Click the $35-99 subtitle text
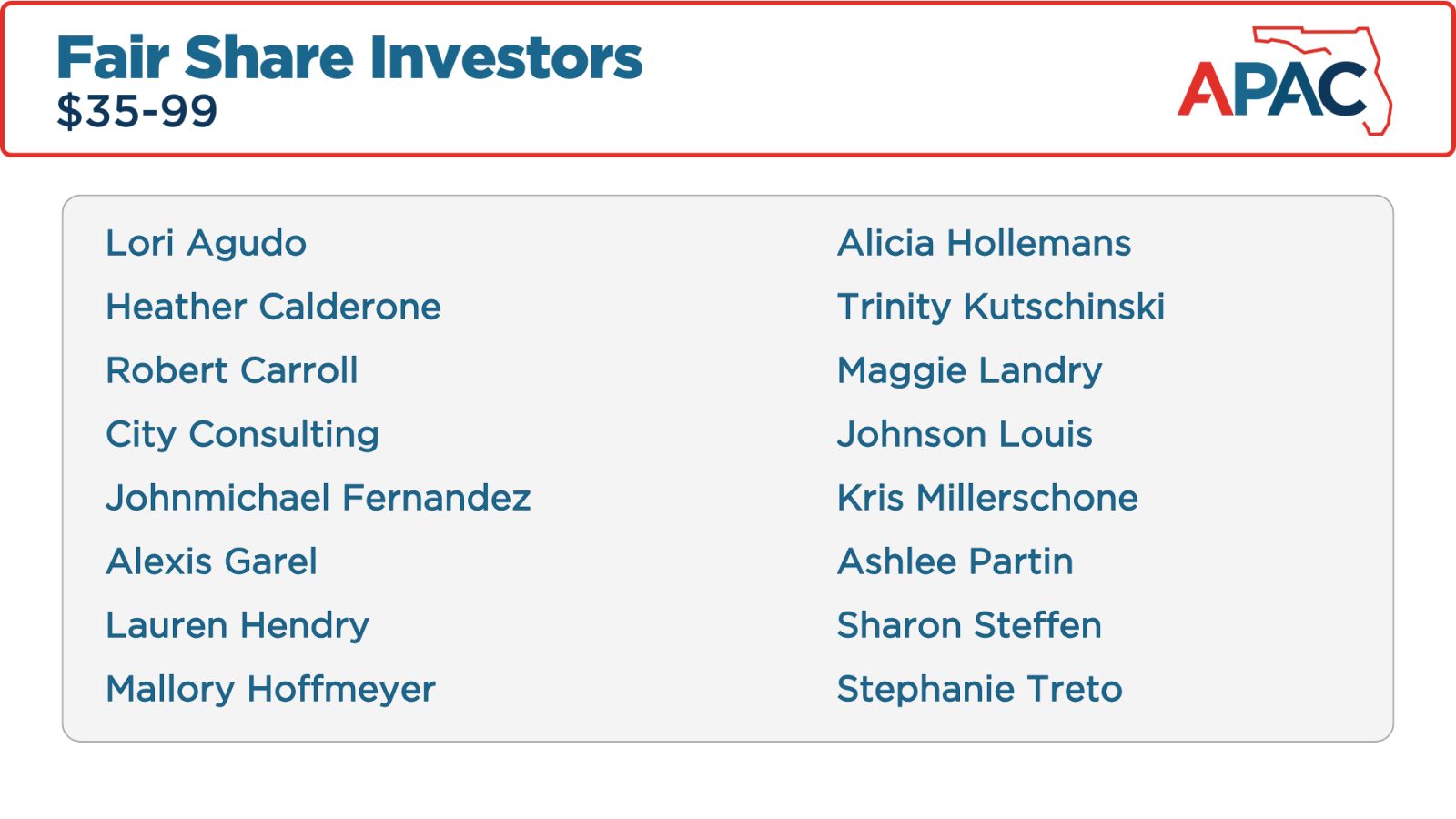1456x819 pixels. [137, 112]
